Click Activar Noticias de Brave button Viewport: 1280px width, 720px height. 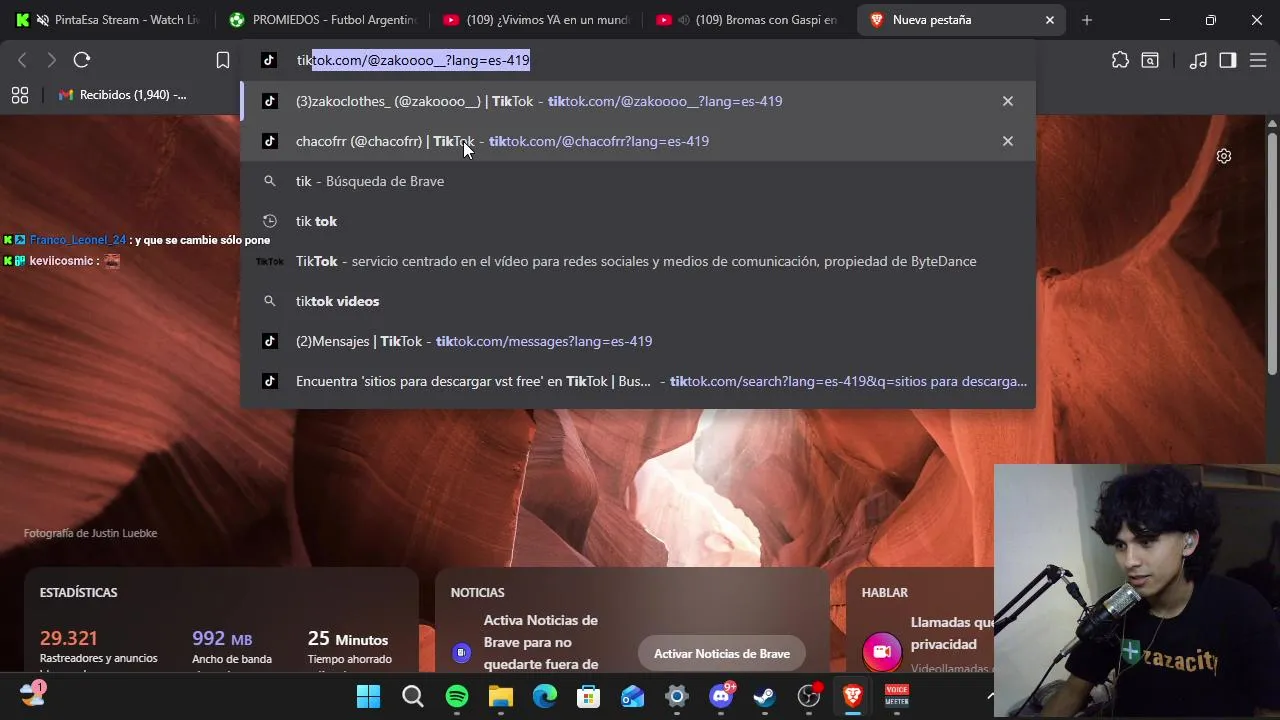[x=722, y=653]
